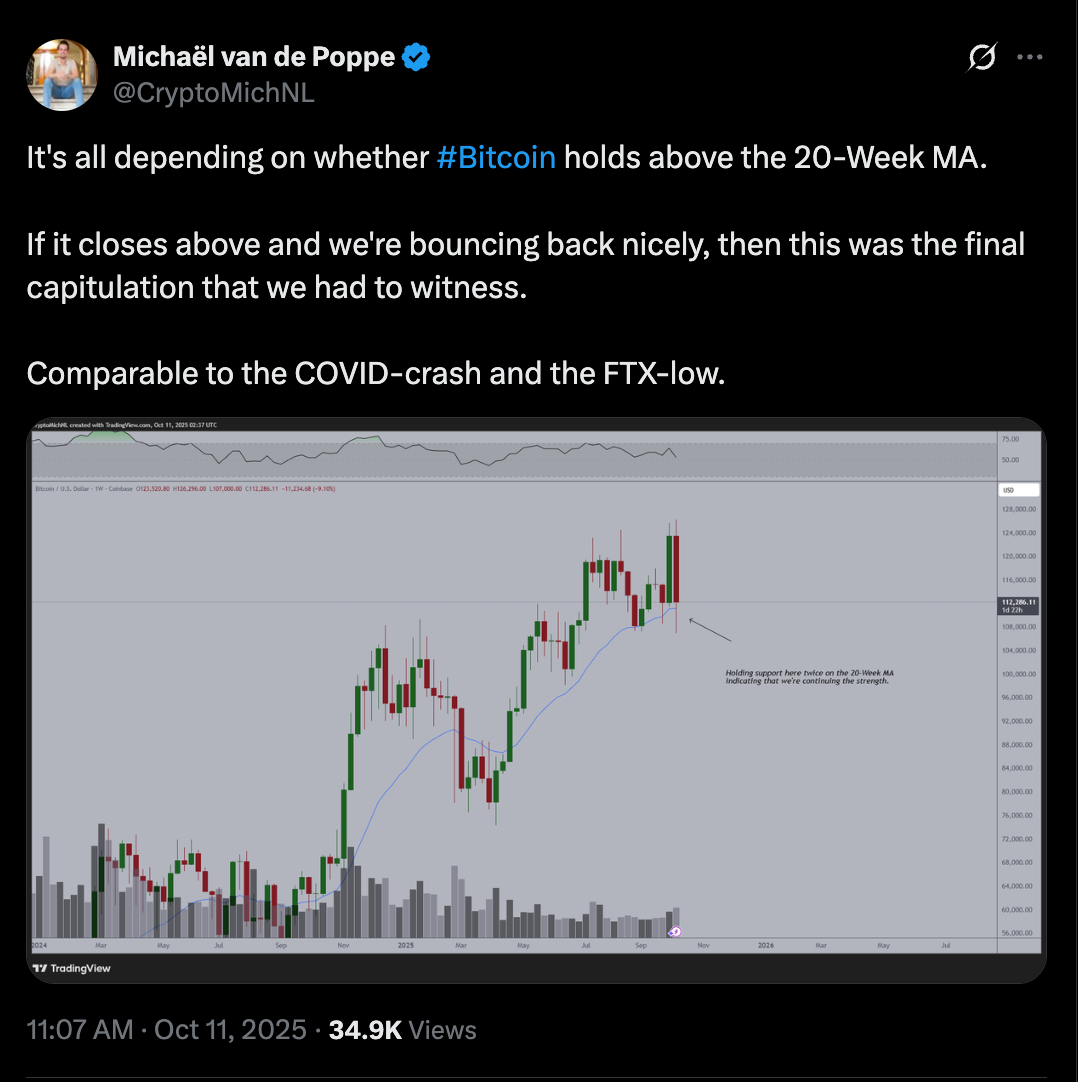Click the arrow annotation pointing at the candle
Screen dimensions: 1078x1082
click(710, 630)
